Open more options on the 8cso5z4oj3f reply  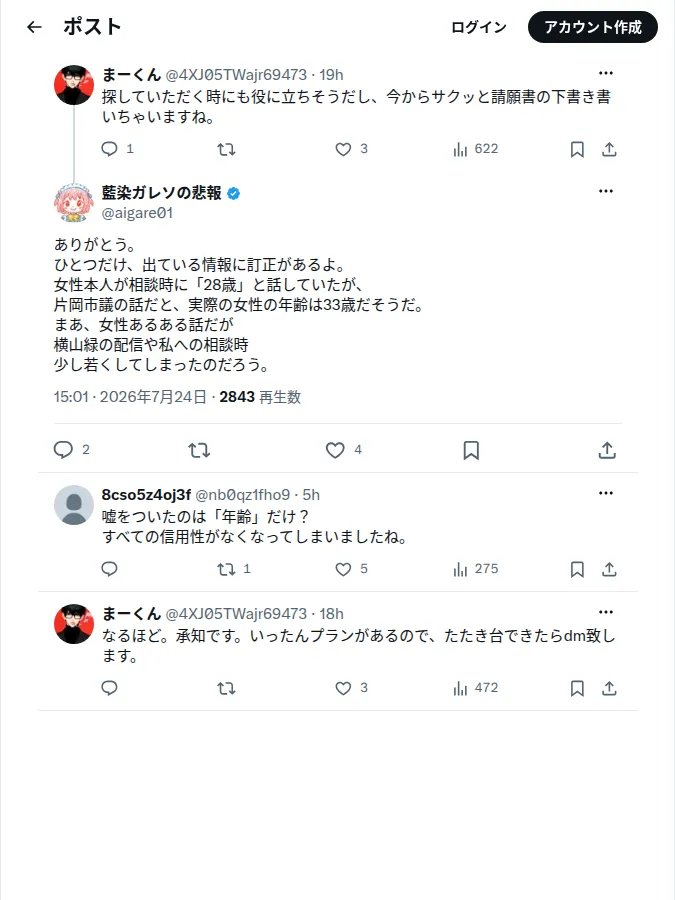tap(606, 493)
